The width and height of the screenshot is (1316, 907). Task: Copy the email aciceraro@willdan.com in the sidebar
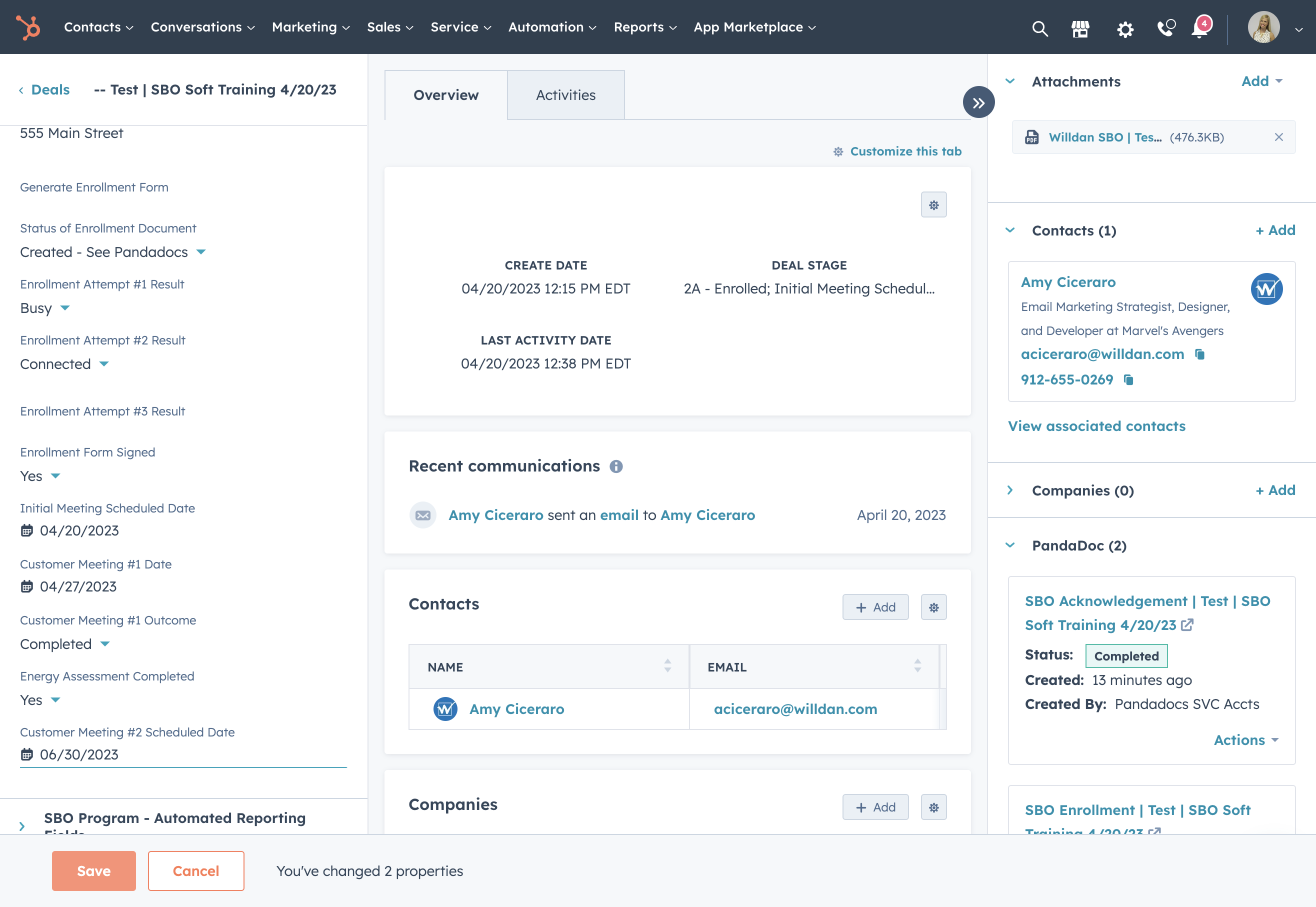[1199, 354]
